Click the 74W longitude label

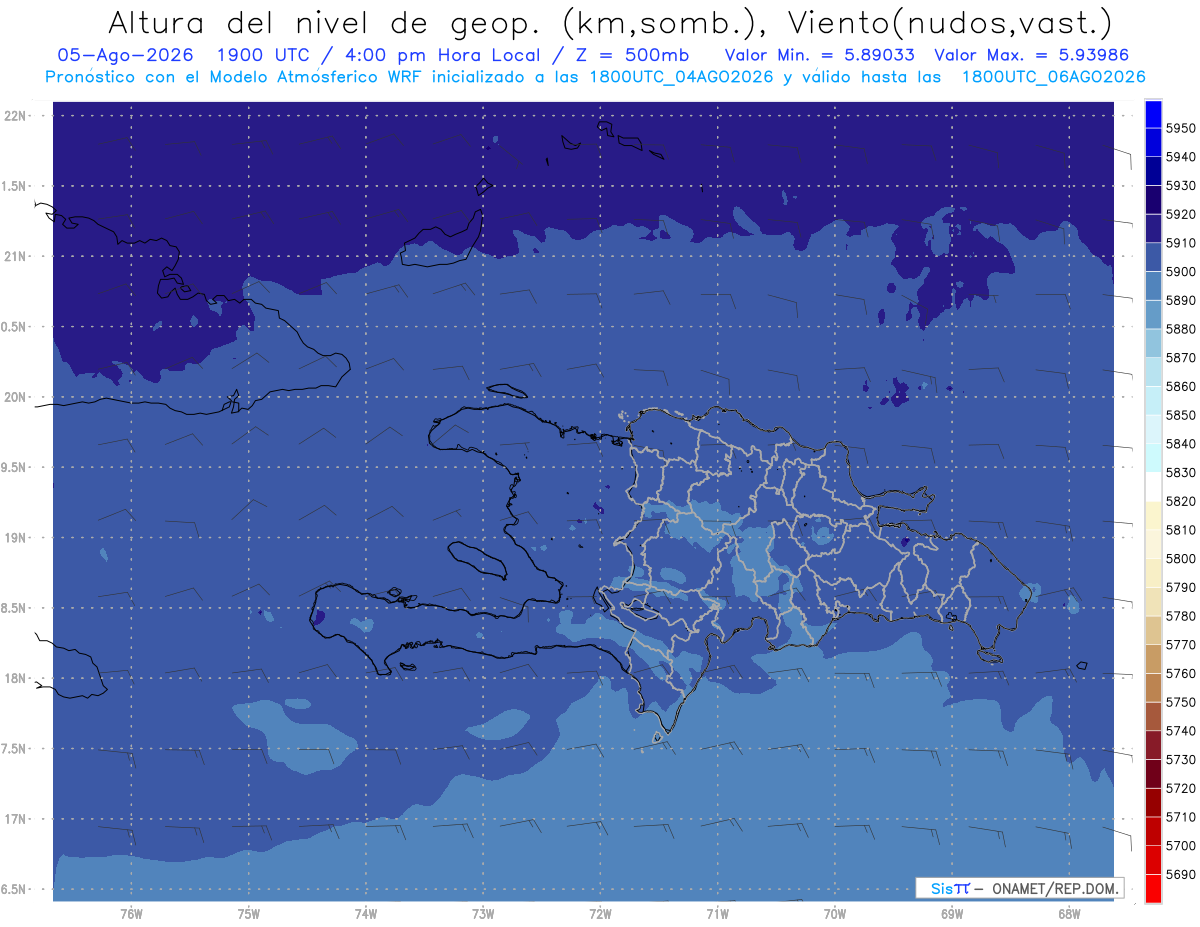[x=366, y=914]
